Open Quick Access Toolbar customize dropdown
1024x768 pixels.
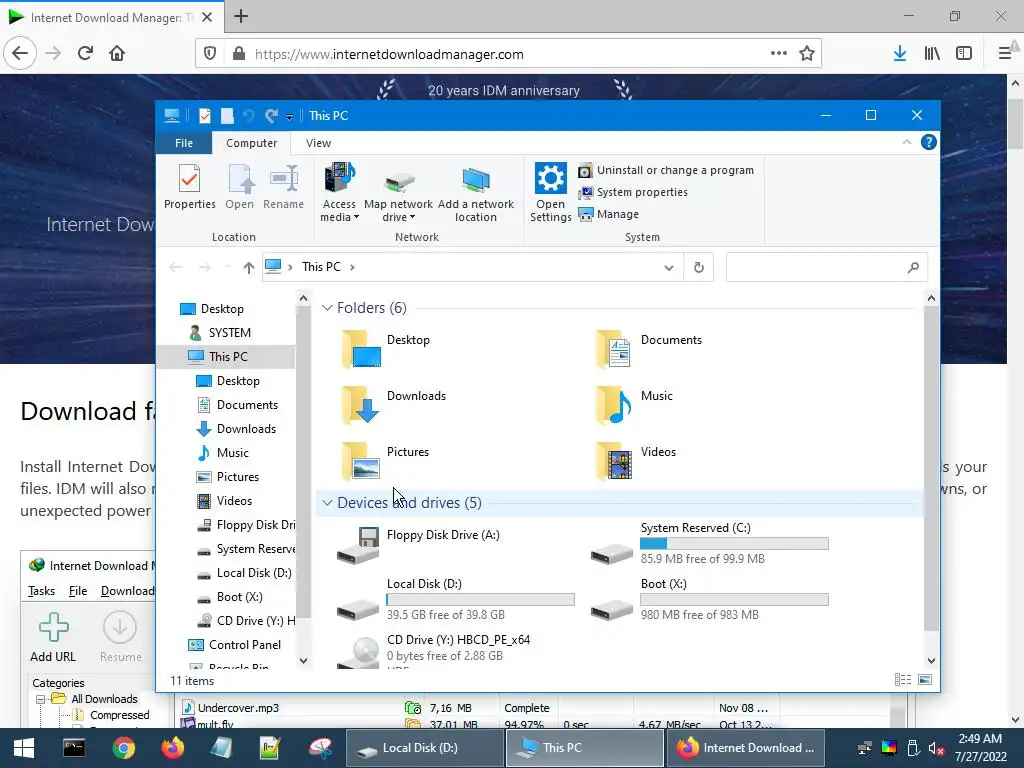click(289, 117)
